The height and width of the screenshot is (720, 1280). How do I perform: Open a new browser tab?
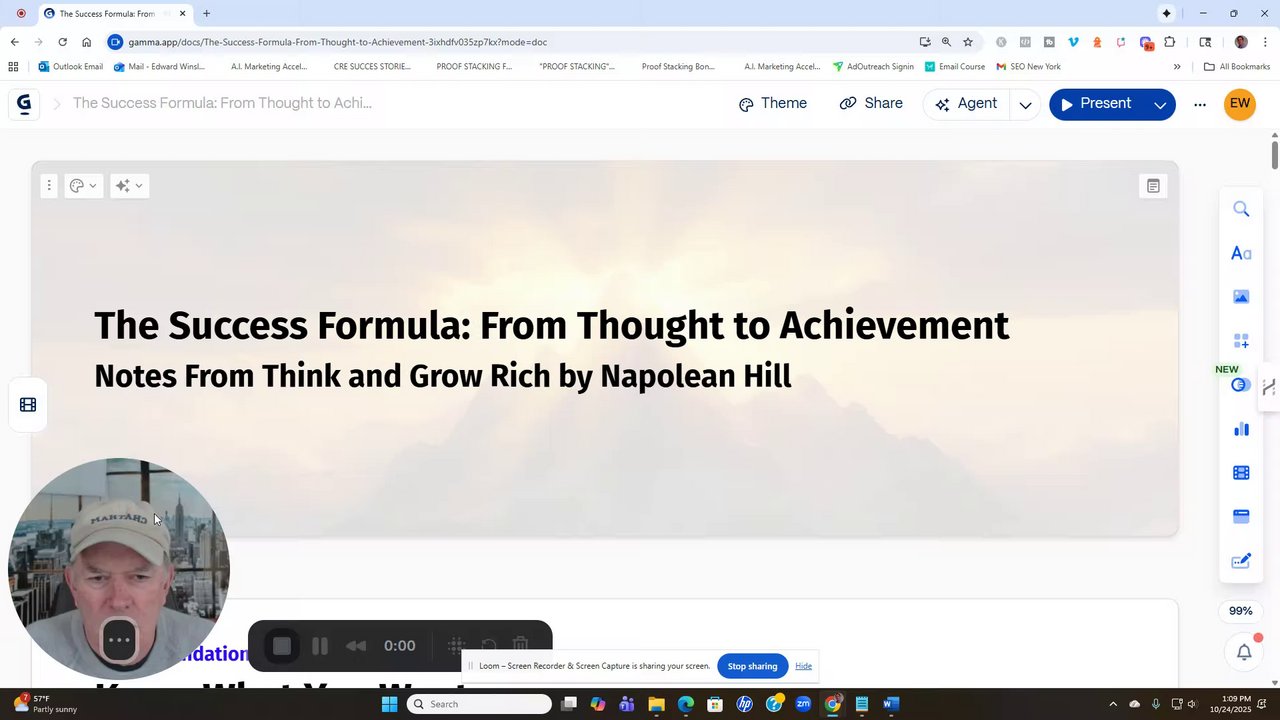[206, 14]
